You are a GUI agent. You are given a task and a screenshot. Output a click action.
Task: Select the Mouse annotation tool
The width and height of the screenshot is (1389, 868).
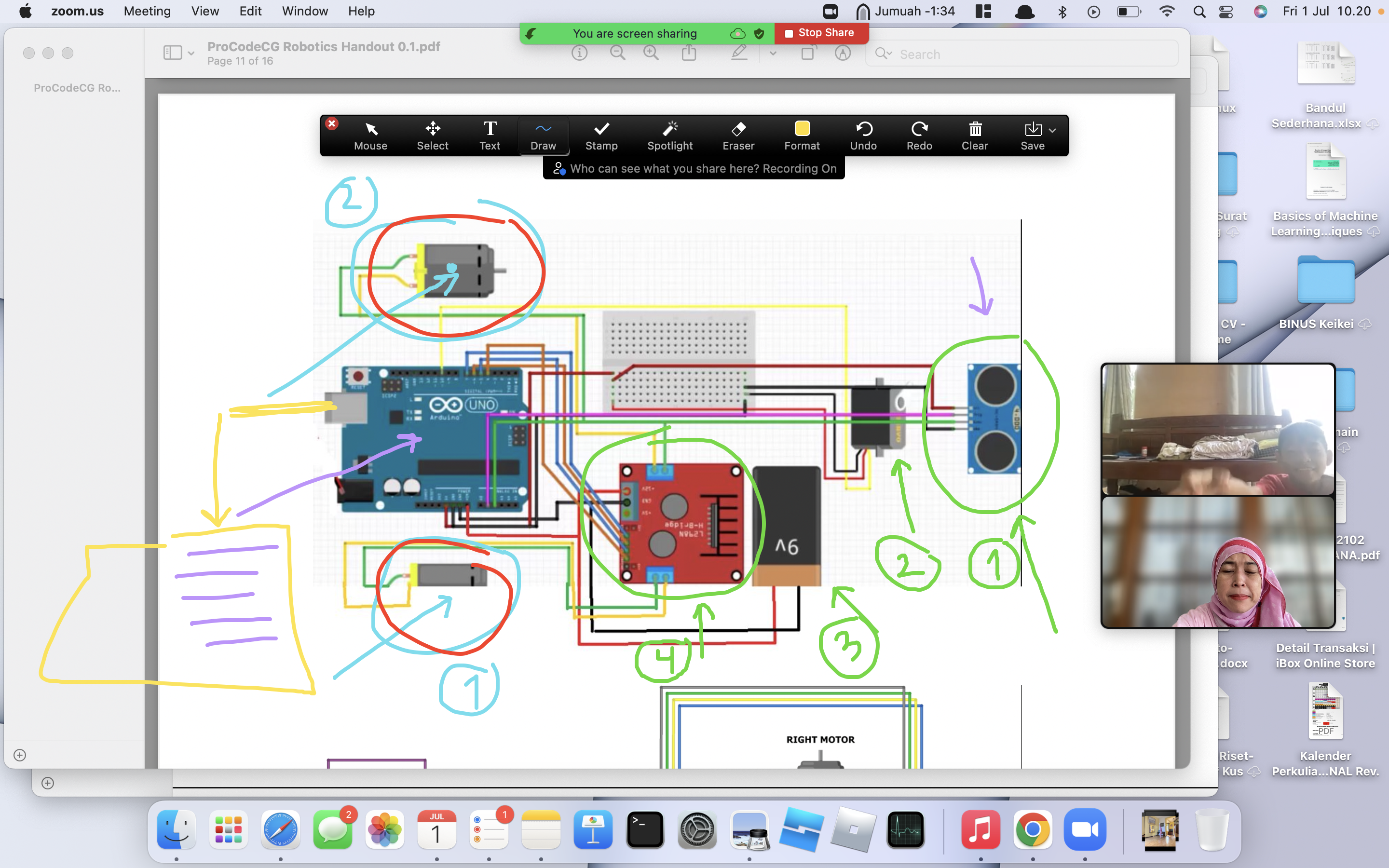tap(370, 136)
